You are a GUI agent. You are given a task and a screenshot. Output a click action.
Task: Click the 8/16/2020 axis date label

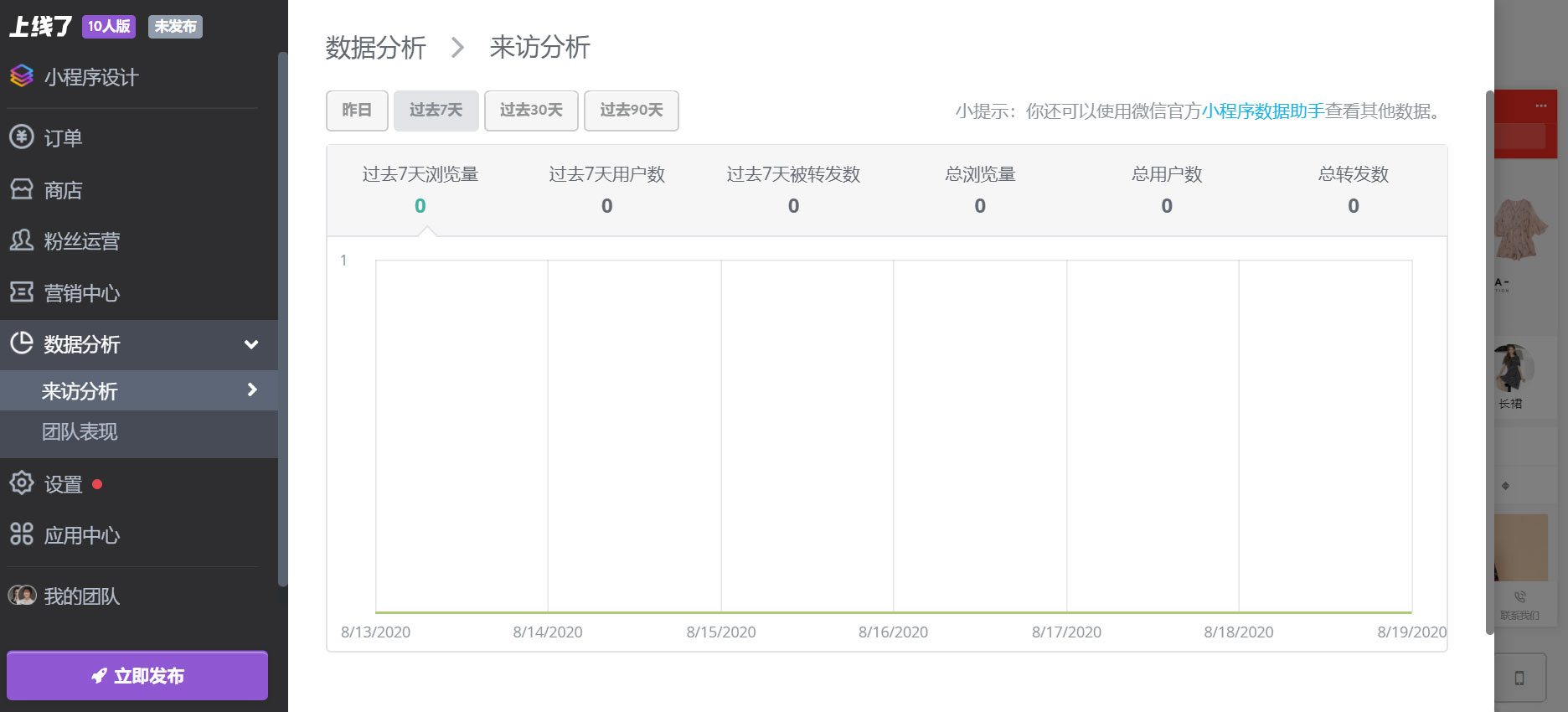(893, 632)
